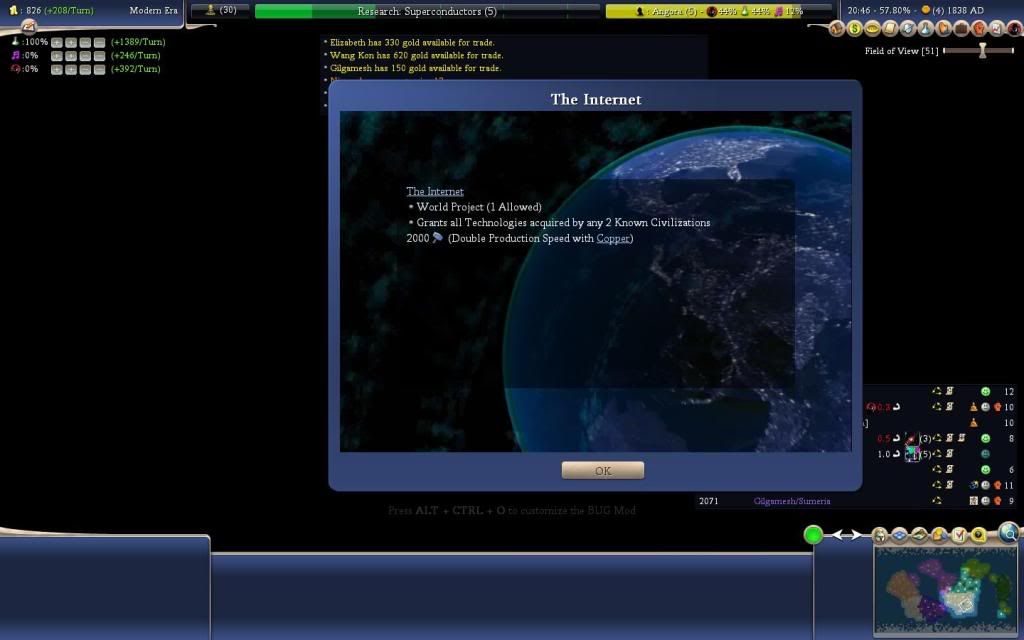The width and height of the screenshot is (1024, 640).
Task: Click the green End Turn button
Action: [x=813, y=534]
